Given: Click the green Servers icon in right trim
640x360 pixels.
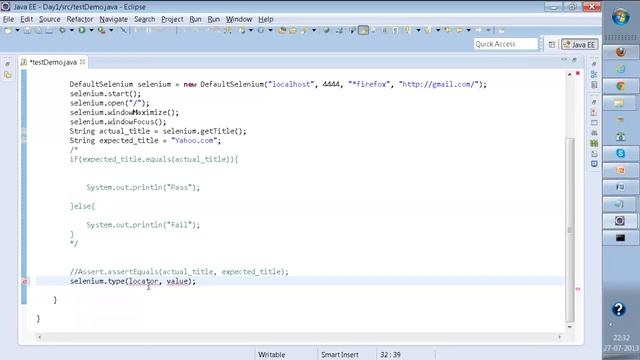Looking at the screenshot, I should [594, 143].
